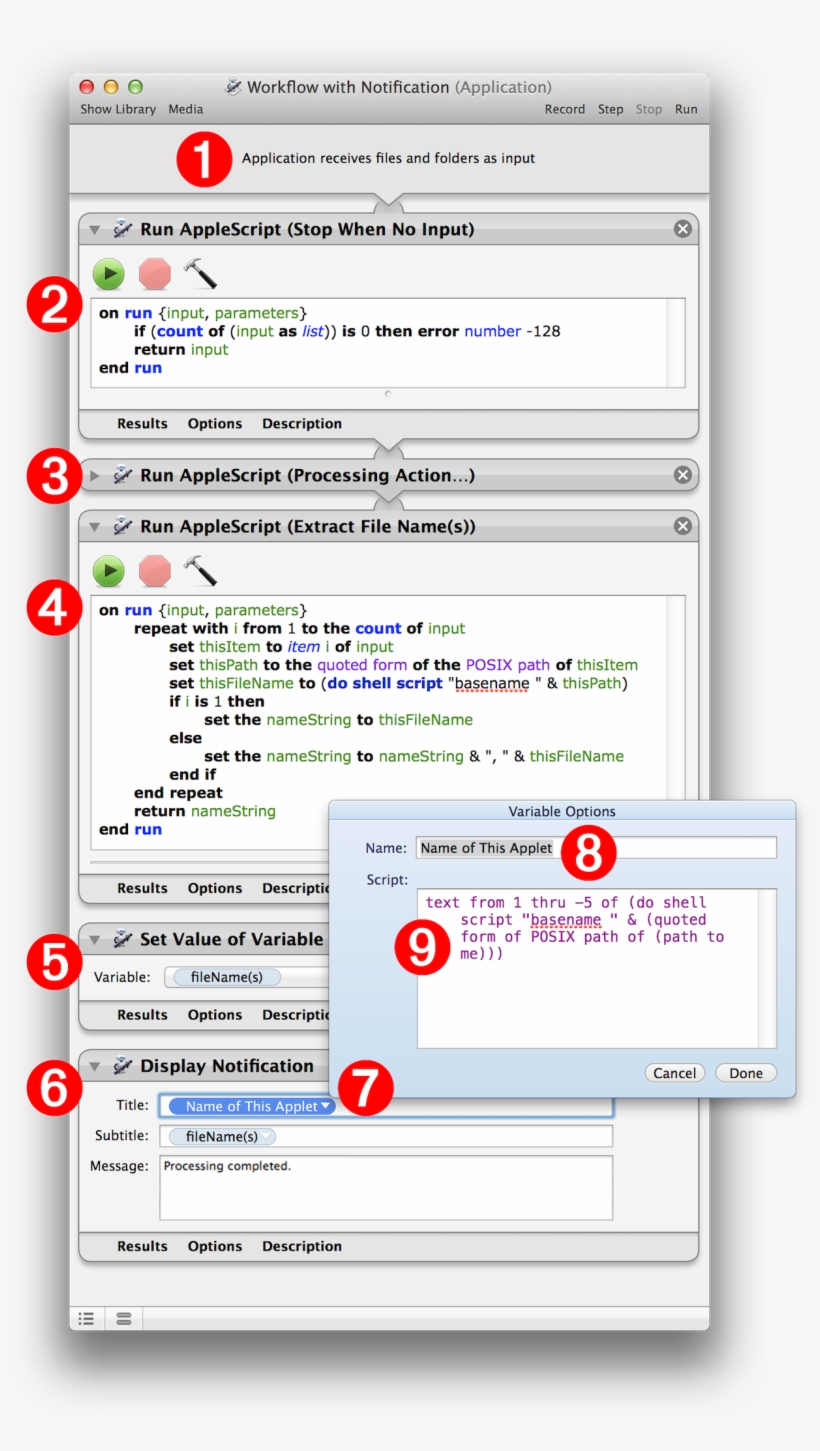The image size is (820, 1451).
Task: Click Step in toolbar
Action: click(611, 109)
